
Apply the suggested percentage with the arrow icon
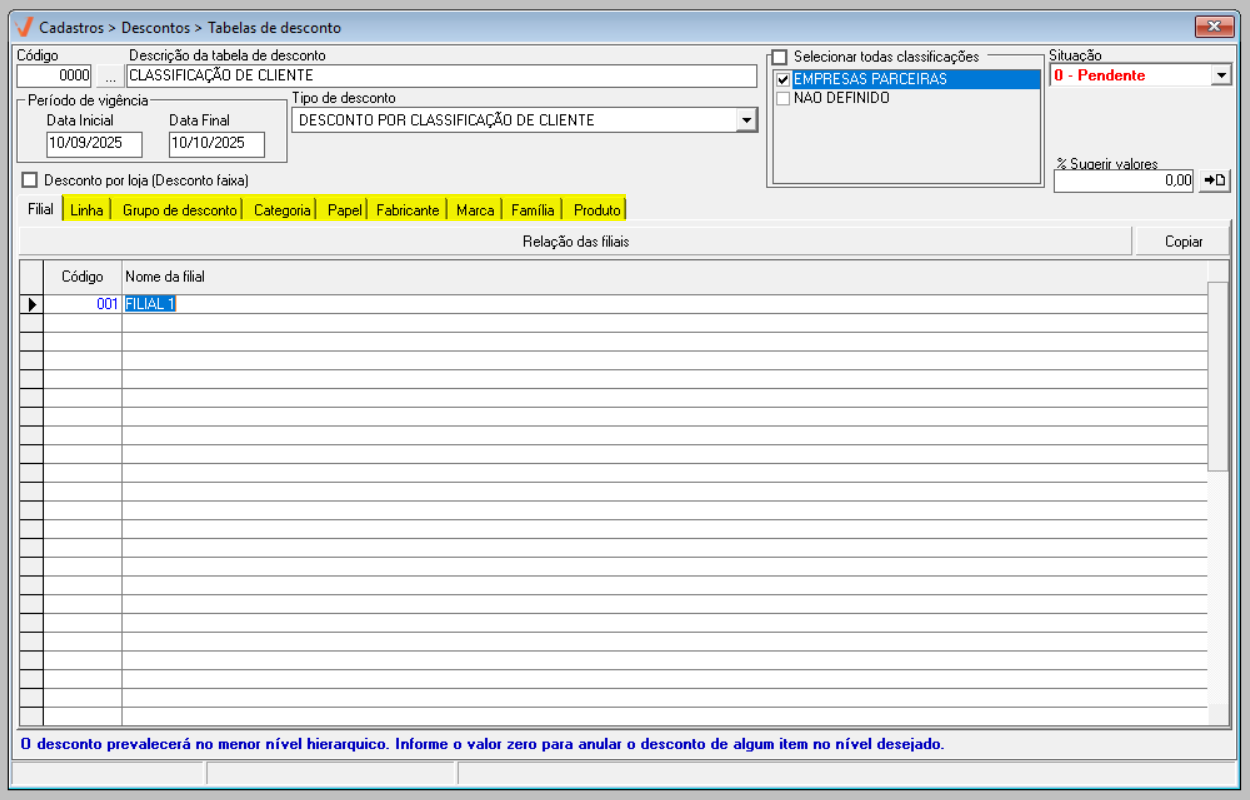point(1214,180)
